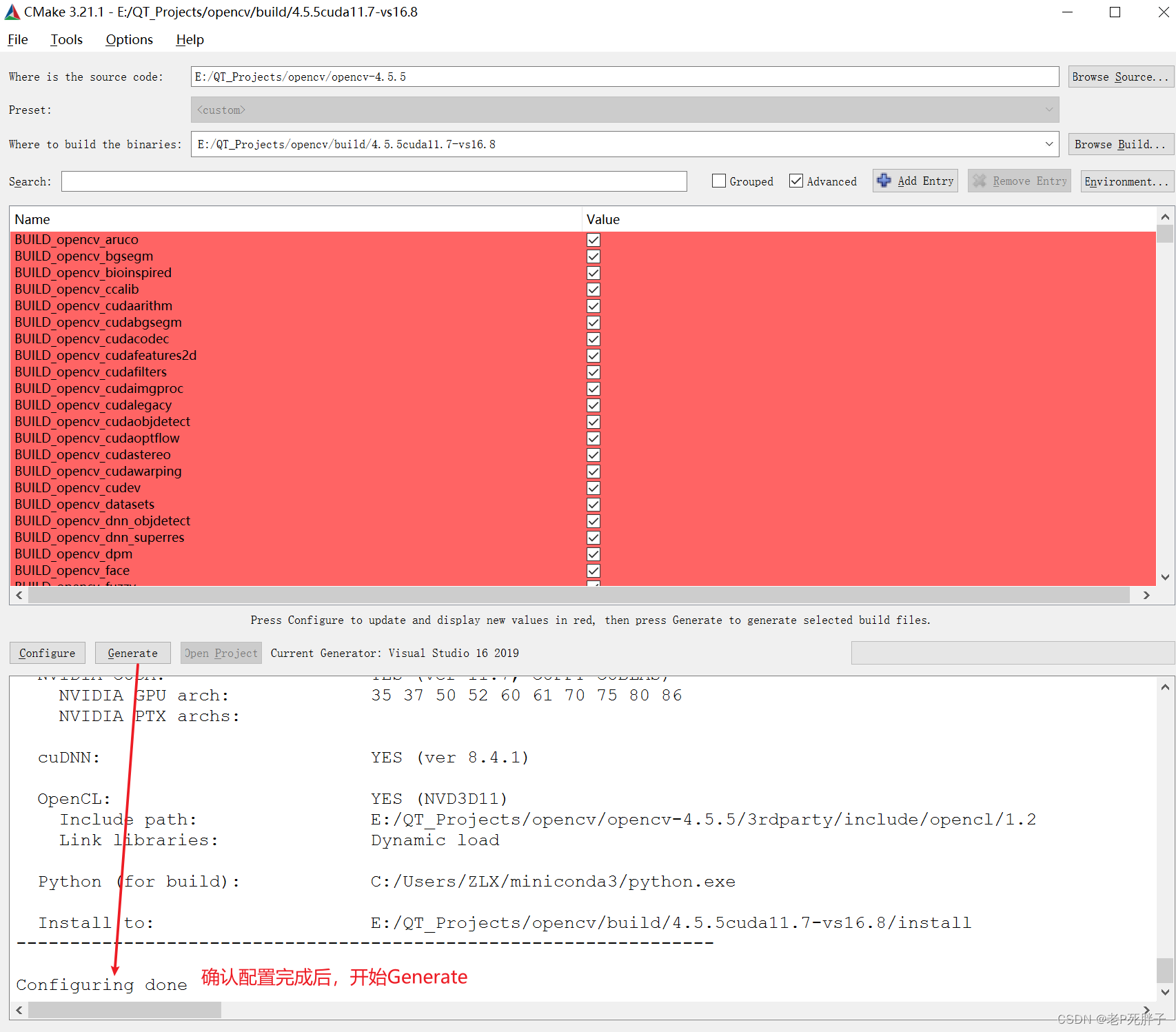Expand the build binaries path dropdown

coord(1048,144)
